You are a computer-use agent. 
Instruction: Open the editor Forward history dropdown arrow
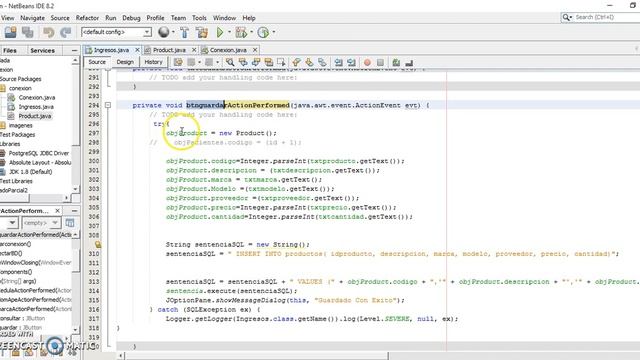[217, 62]
